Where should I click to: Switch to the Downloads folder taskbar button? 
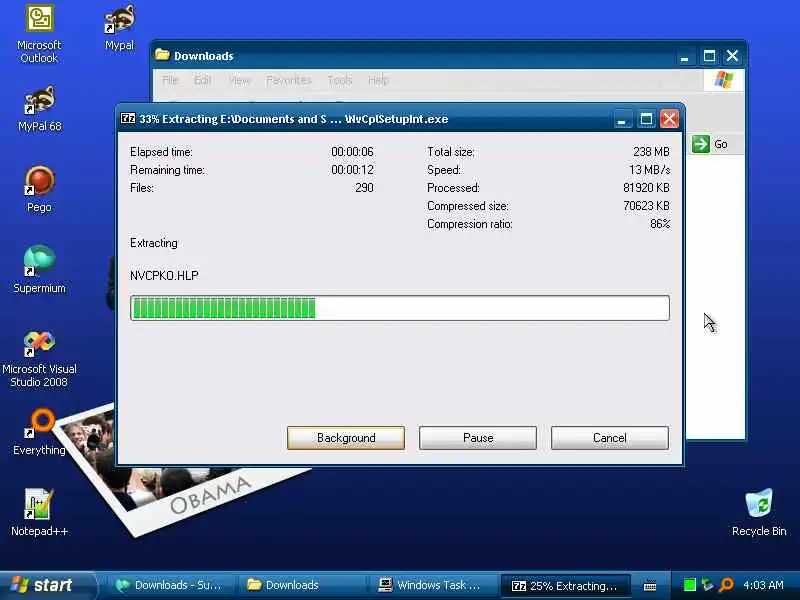click(301, 585)
